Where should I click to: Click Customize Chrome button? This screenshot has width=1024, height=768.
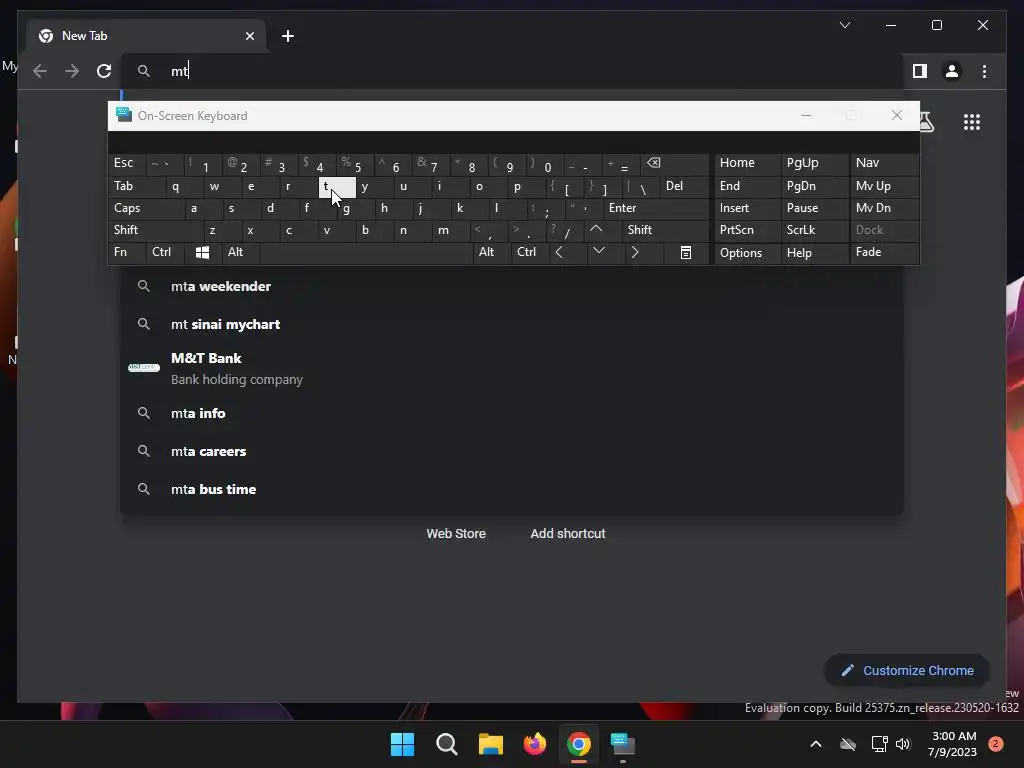(x=907, y=671)
